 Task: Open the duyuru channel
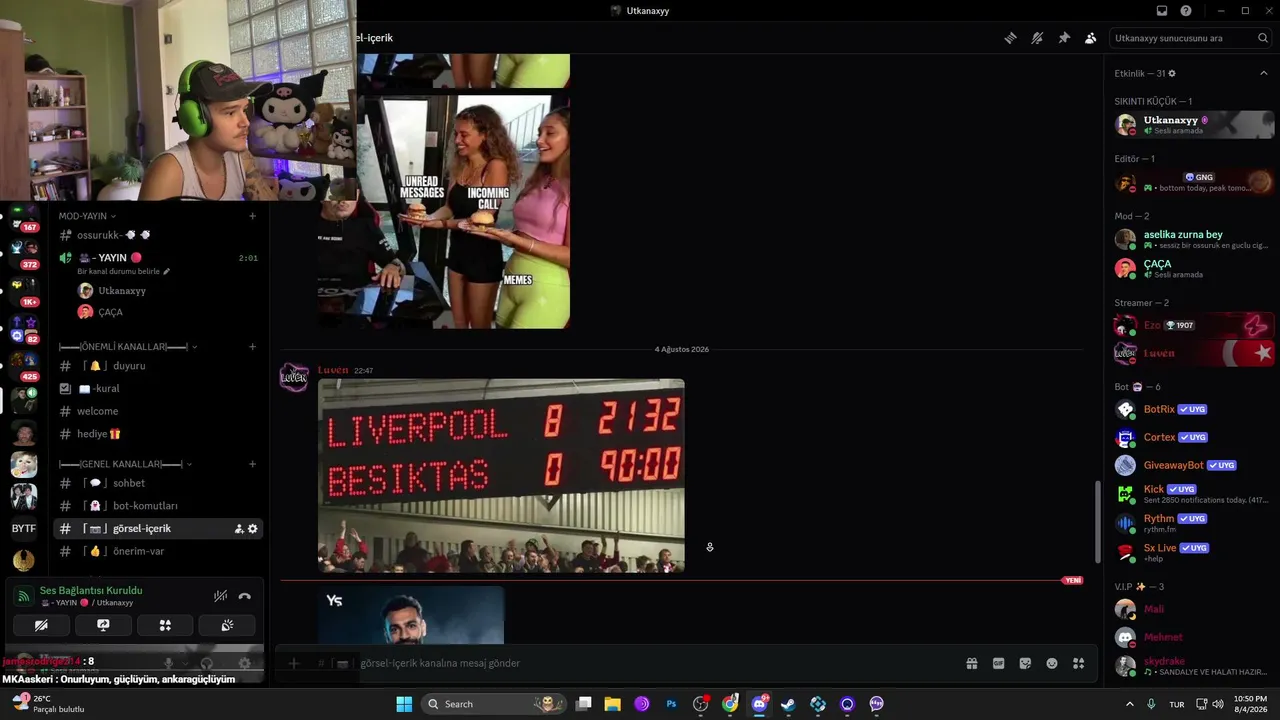[159, 366]
